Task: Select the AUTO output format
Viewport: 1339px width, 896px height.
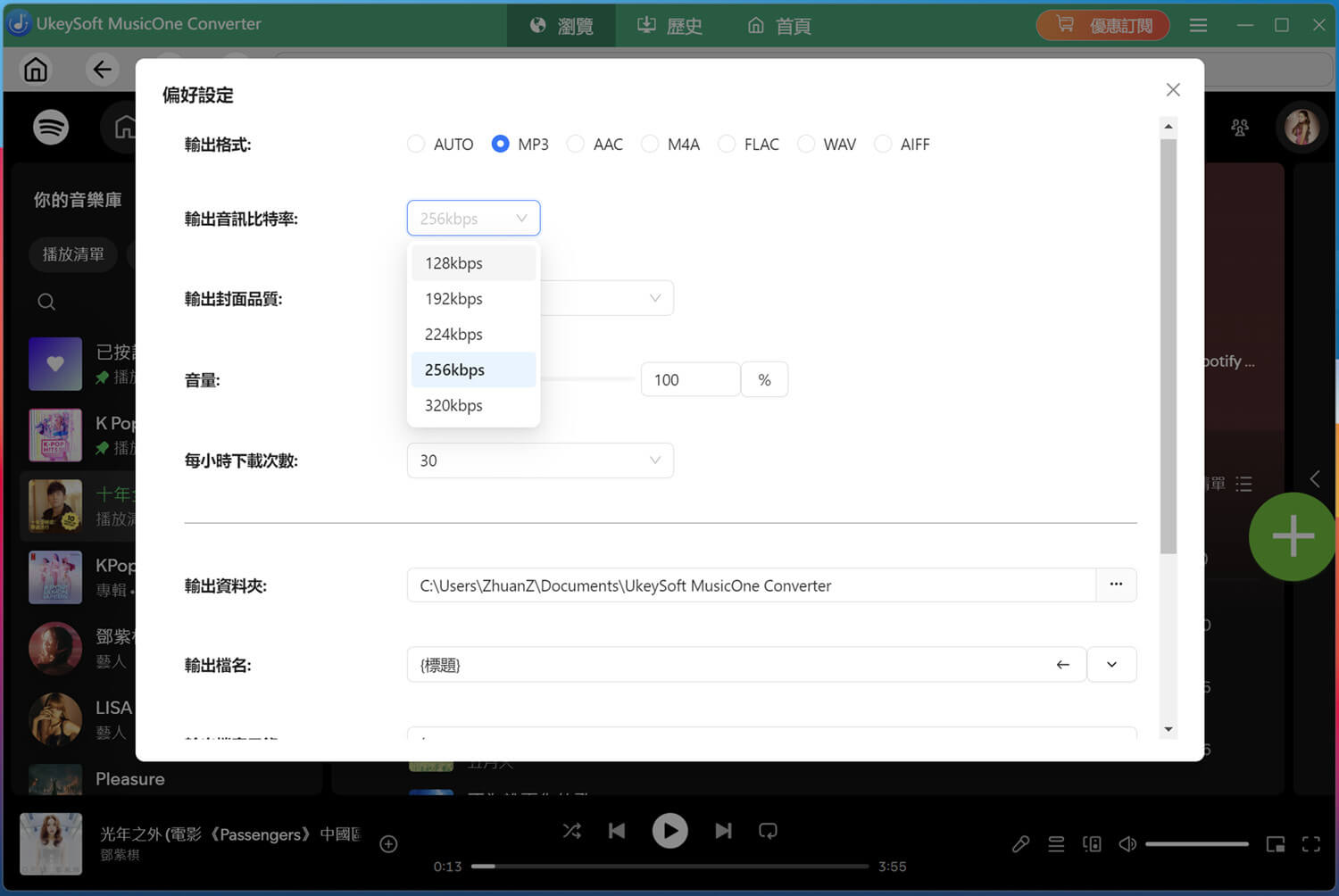Action: click(x=416, y=144)
